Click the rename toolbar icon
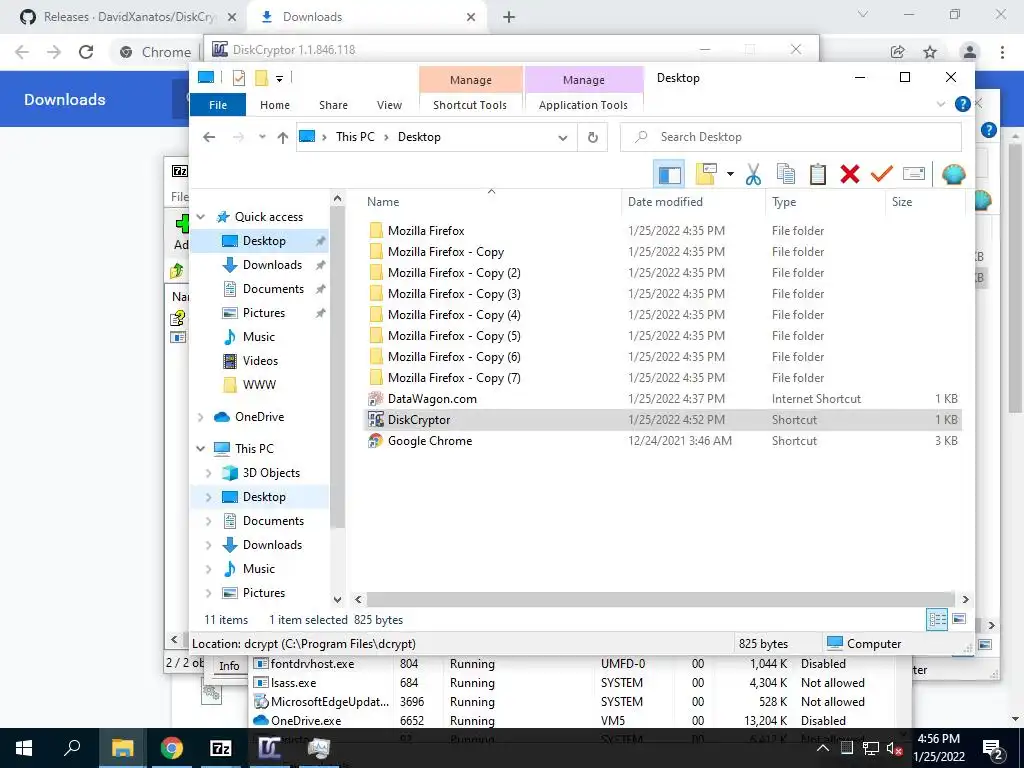1024x768 pixels. [x=914, y=174]
